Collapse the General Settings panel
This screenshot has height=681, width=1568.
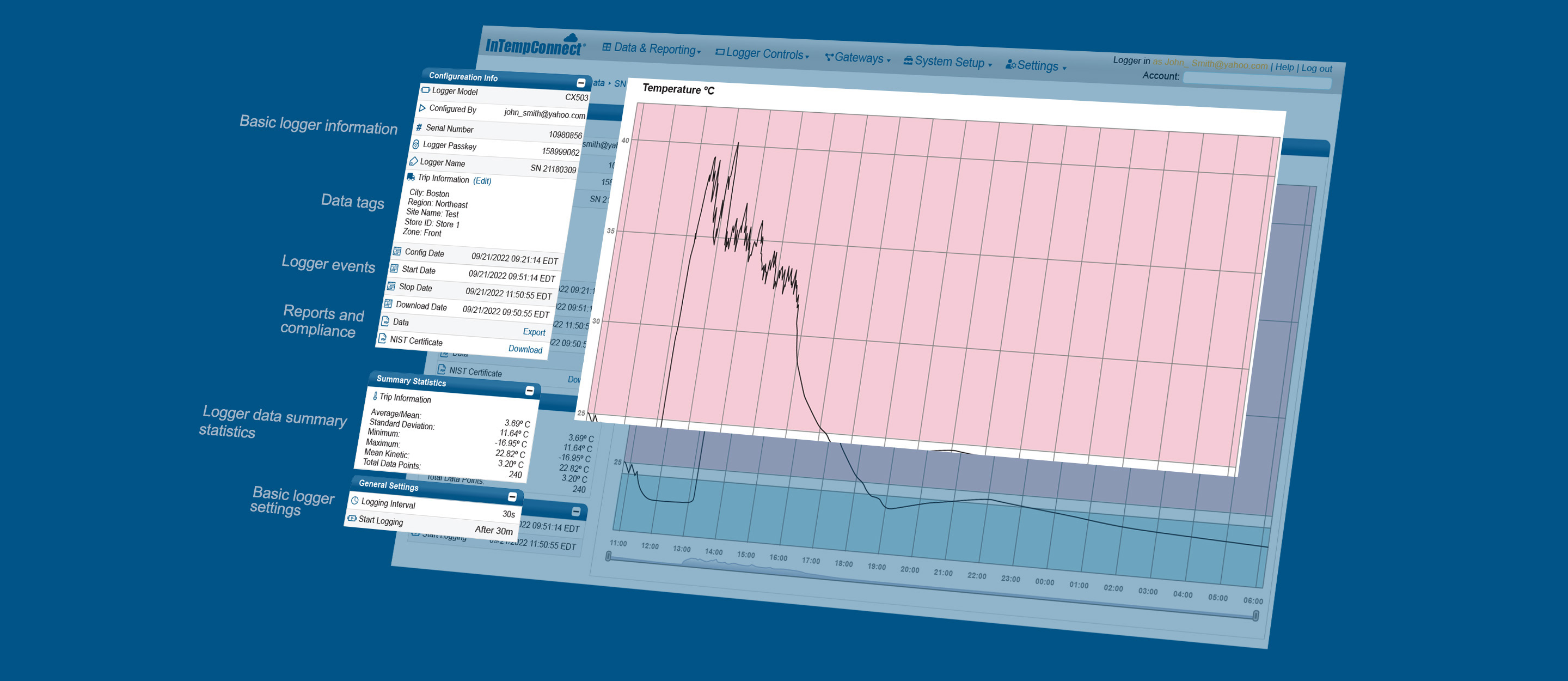click(512, 497)
